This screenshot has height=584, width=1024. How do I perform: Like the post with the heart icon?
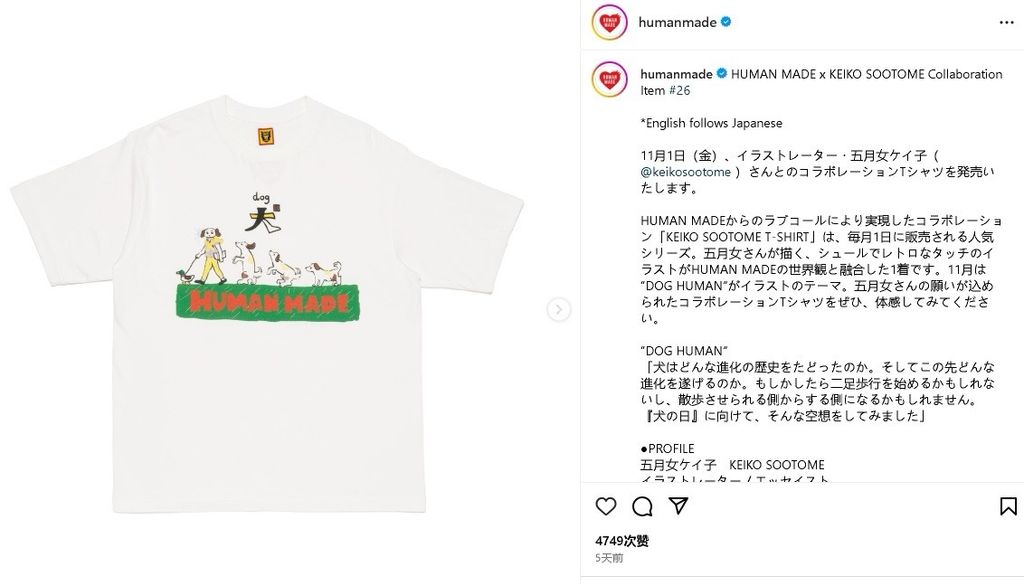[x=606, y=506]
